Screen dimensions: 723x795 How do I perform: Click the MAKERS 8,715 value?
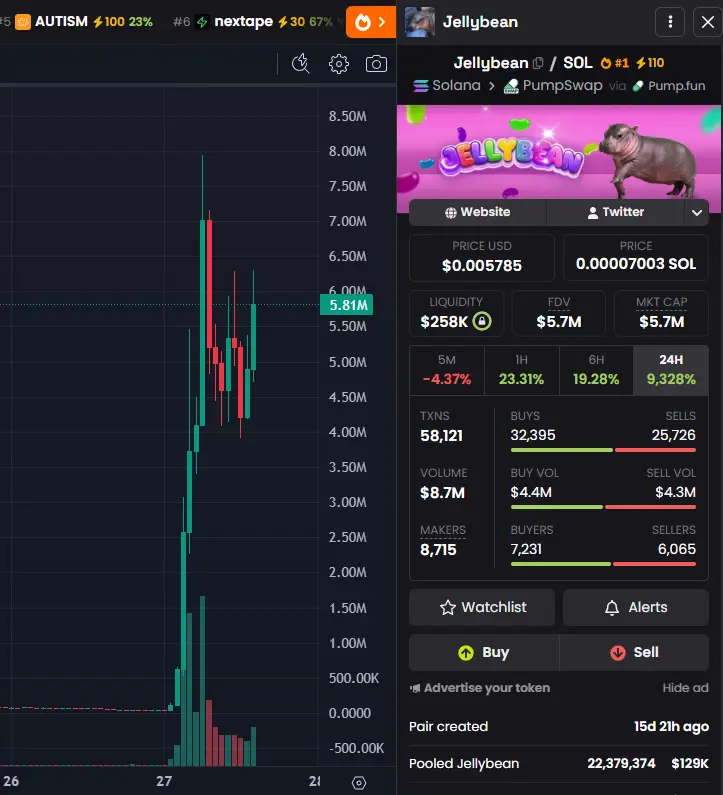(x=439, y=550)
